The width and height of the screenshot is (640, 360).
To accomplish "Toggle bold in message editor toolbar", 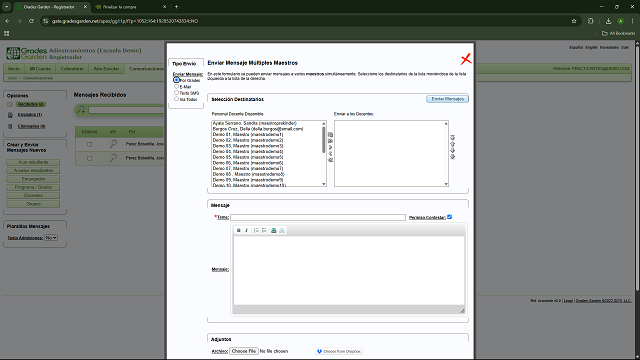I will (x=239, y=230).
